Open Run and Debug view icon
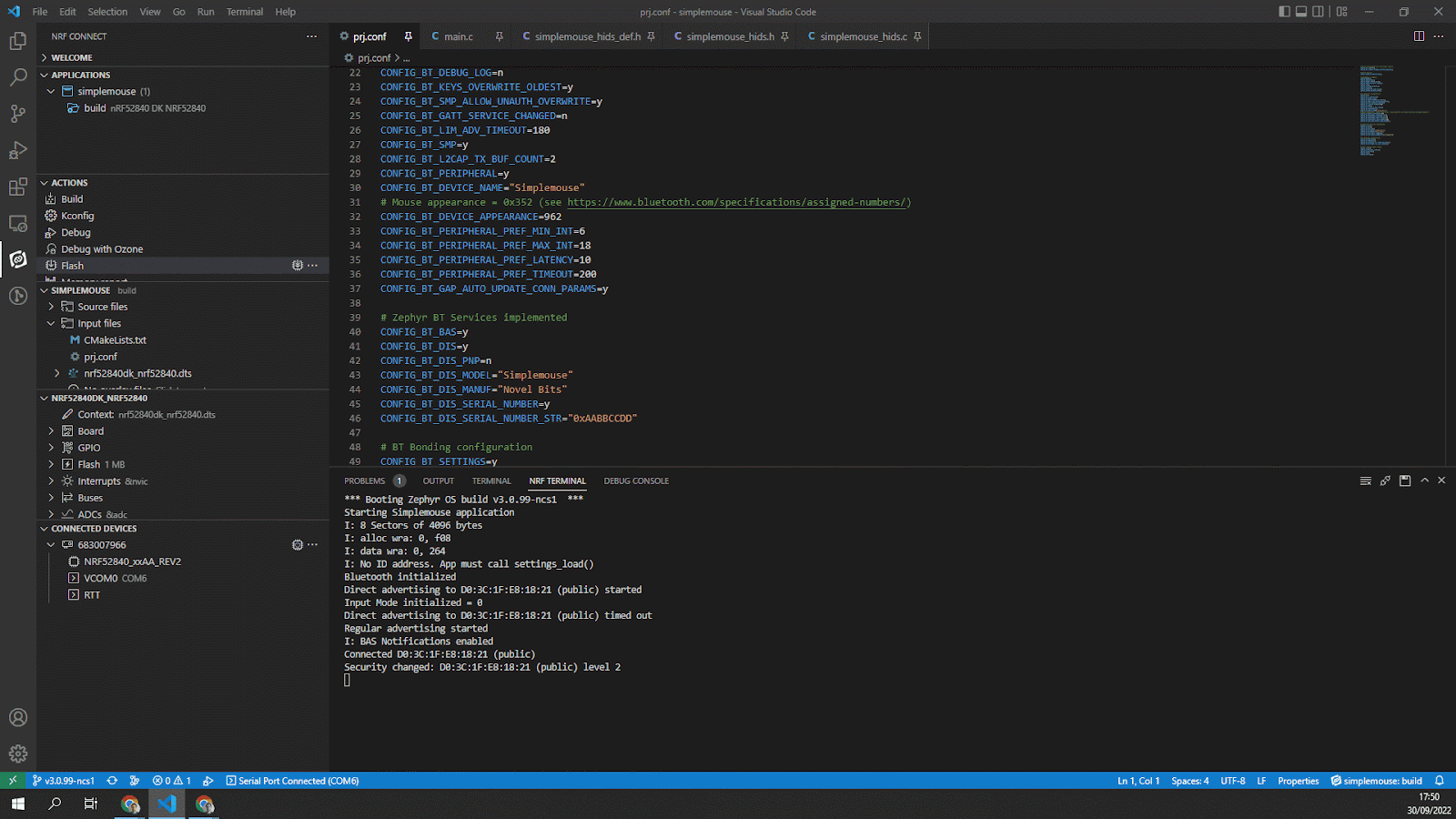Screen dimensions: 1456x819 (18, 150)
